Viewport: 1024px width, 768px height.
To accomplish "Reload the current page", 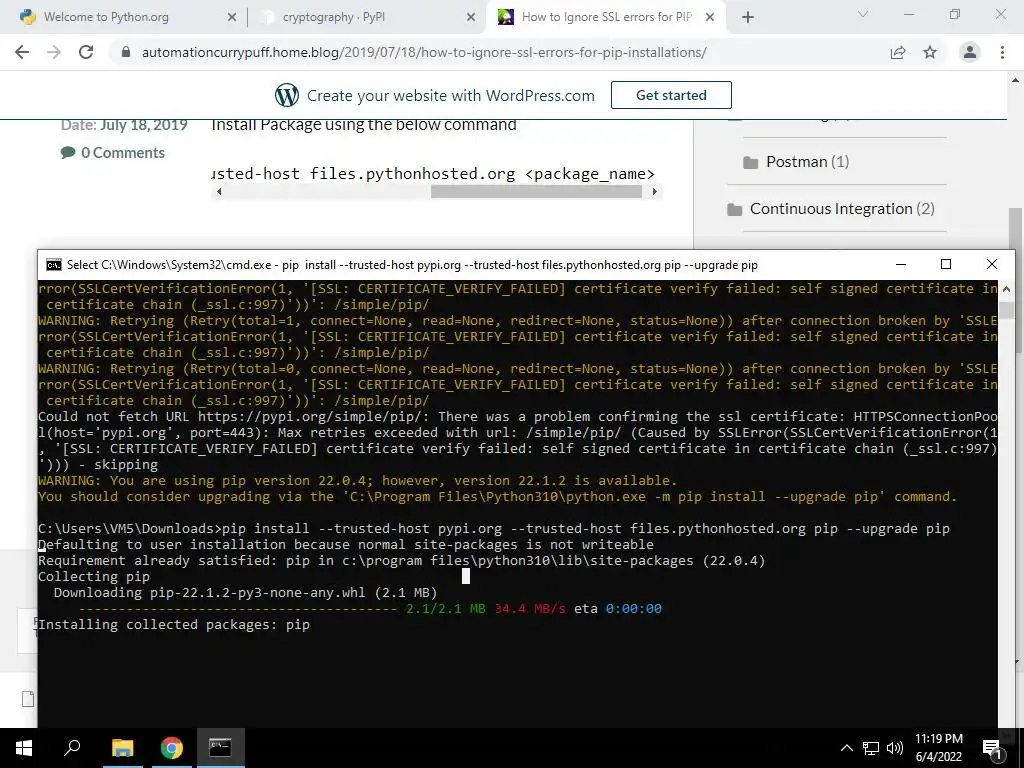I will pos(86,52).
